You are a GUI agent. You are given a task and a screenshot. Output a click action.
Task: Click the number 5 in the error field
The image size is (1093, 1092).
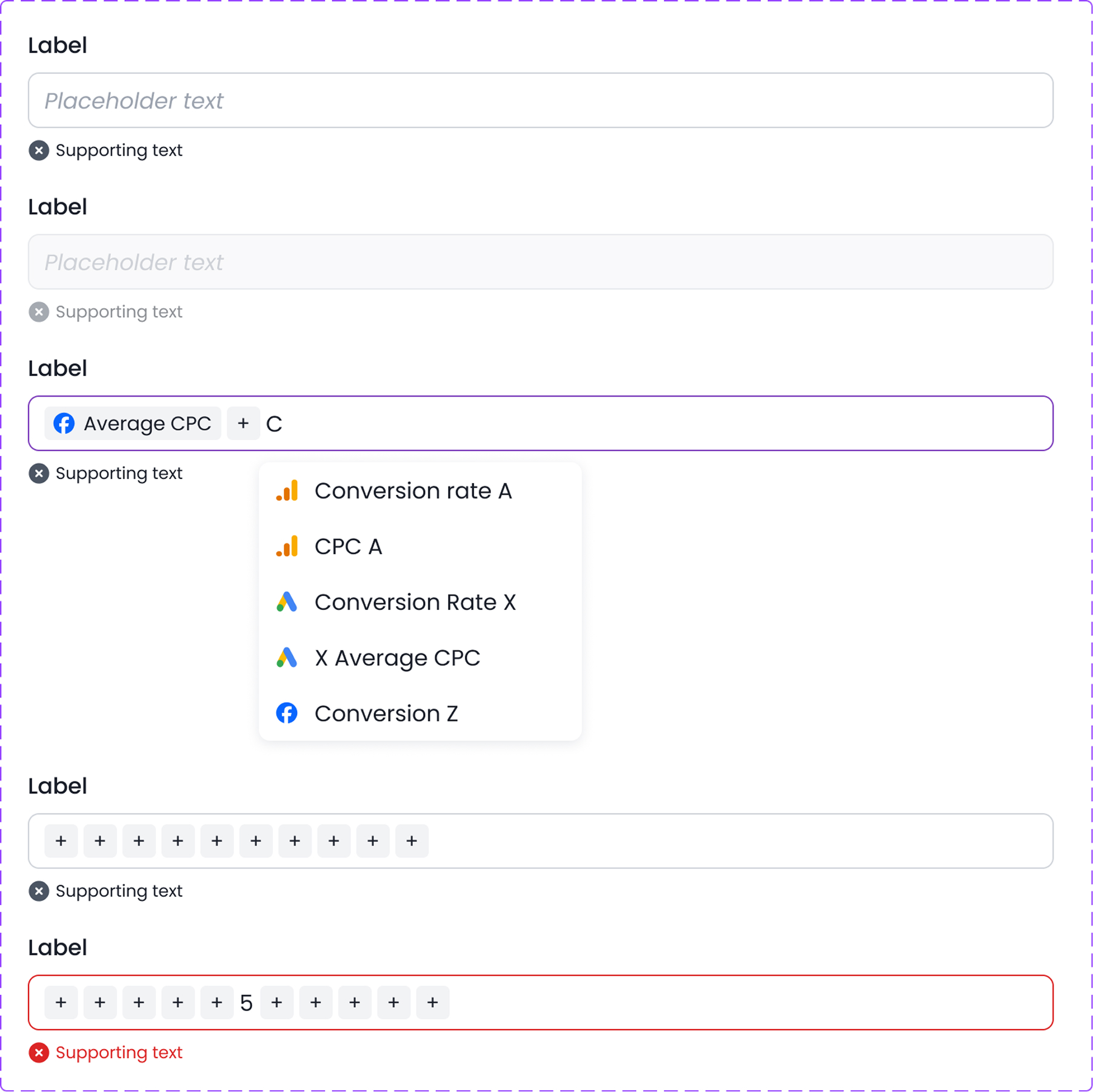click(x=246, y=1002)
